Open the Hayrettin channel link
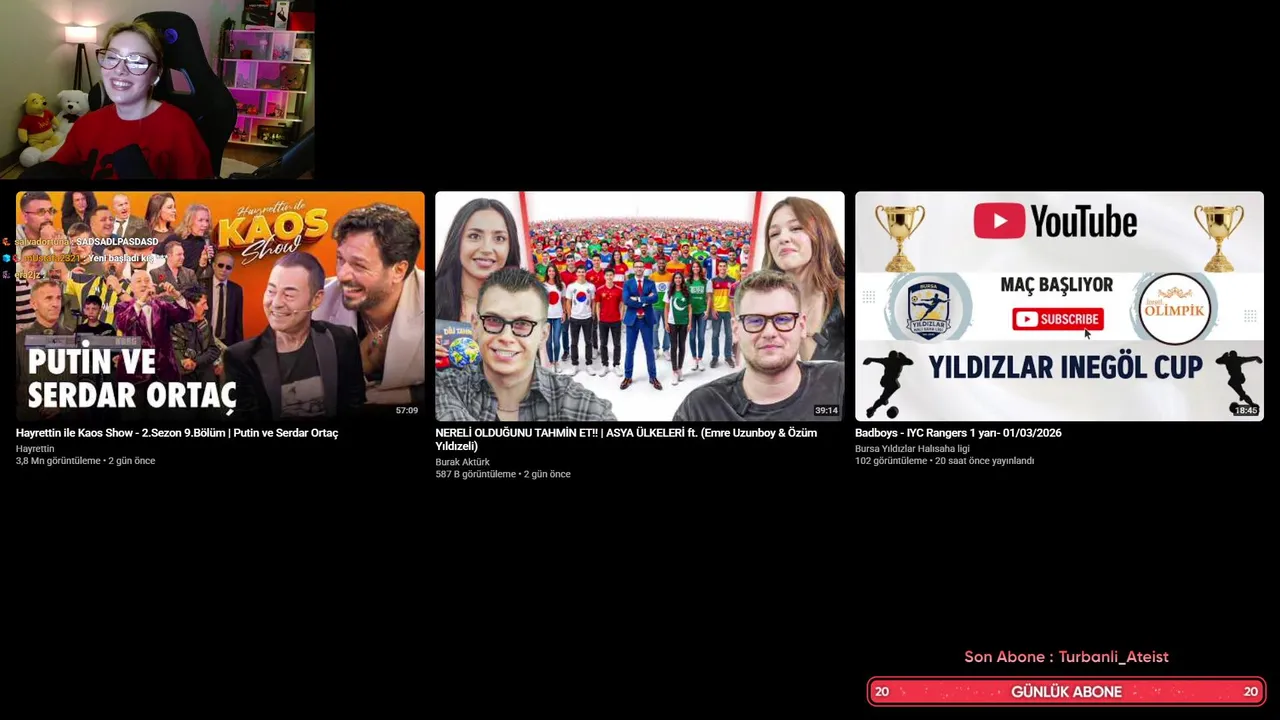This screenshot has height=720, width=1280. (35, 449)
